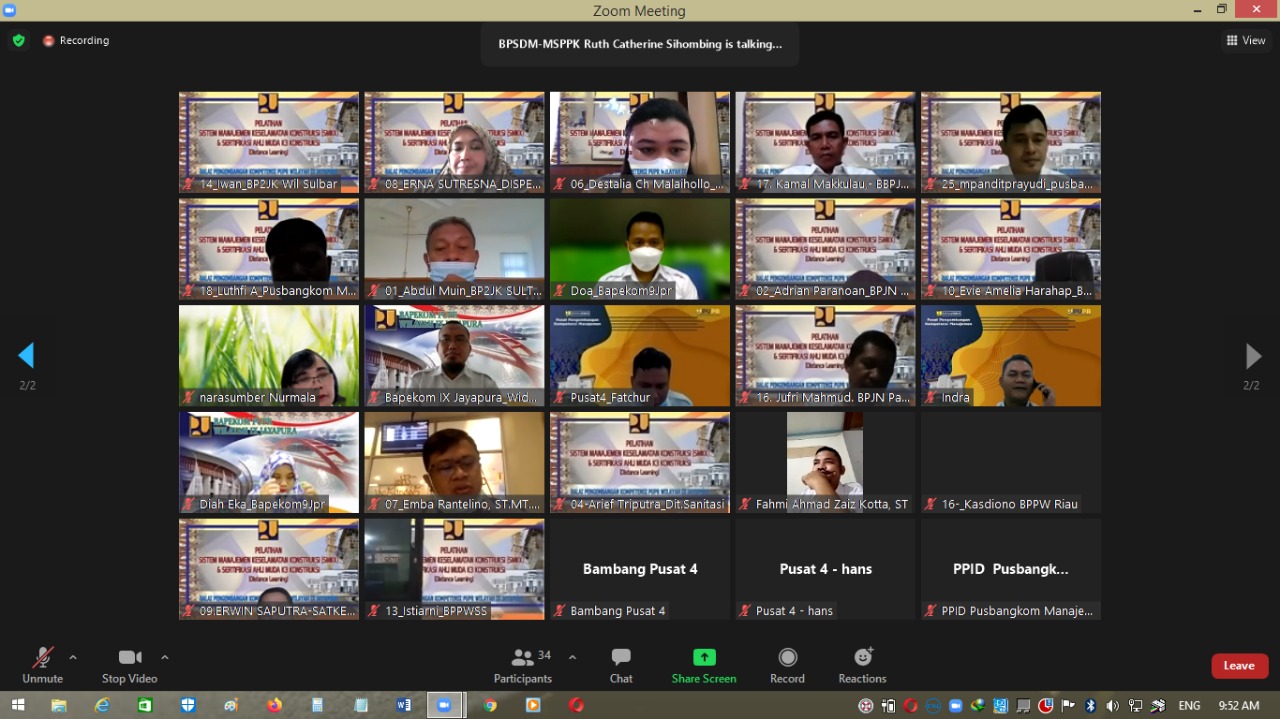Viewport: 1280px width, 719px height.
Task: Expand audio options arrow next to Unmute
Action: click(x=73, y=657)
